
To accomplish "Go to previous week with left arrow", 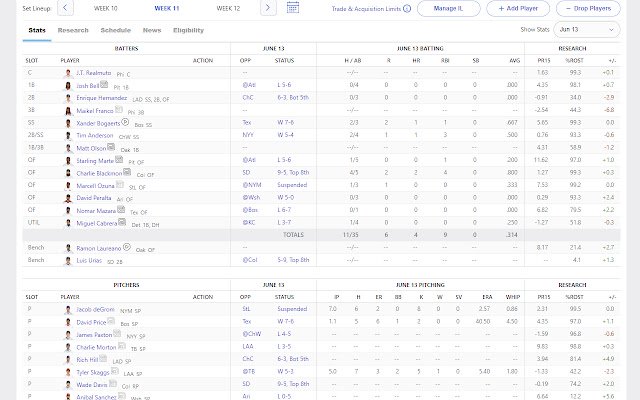I will [x=65, y=8].
